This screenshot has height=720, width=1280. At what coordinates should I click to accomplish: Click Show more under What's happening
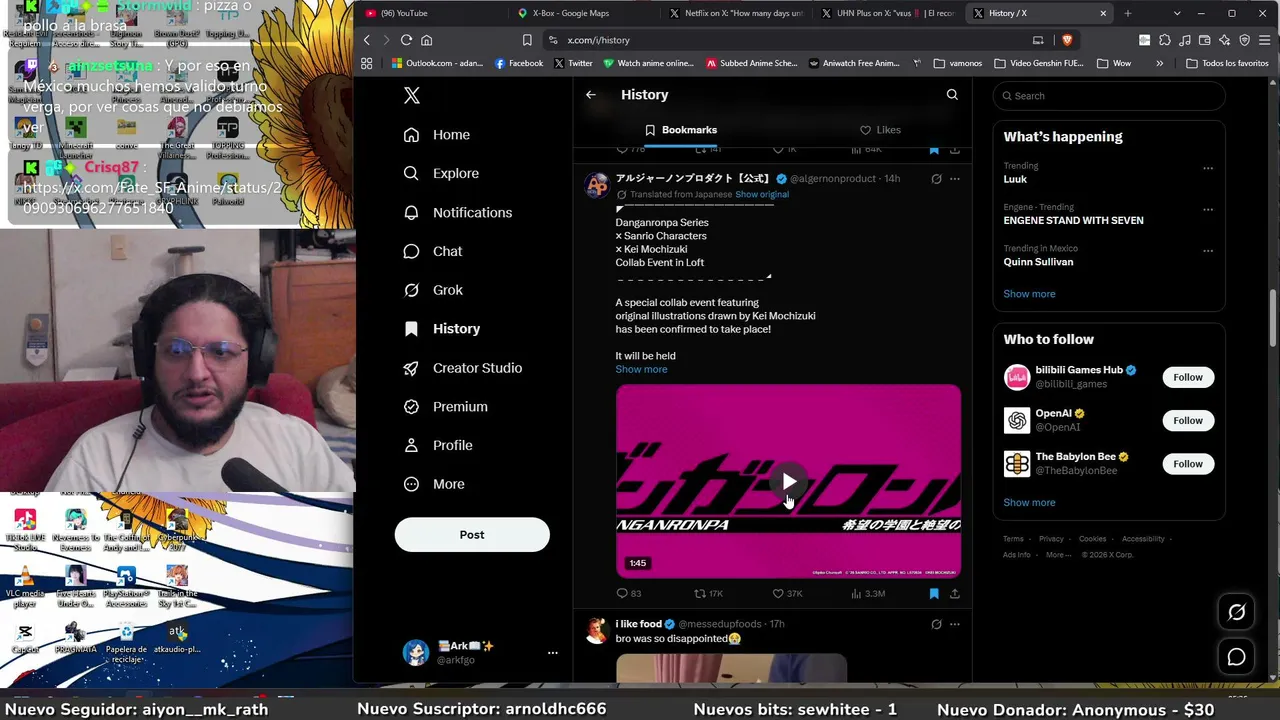pos(1030,294)
